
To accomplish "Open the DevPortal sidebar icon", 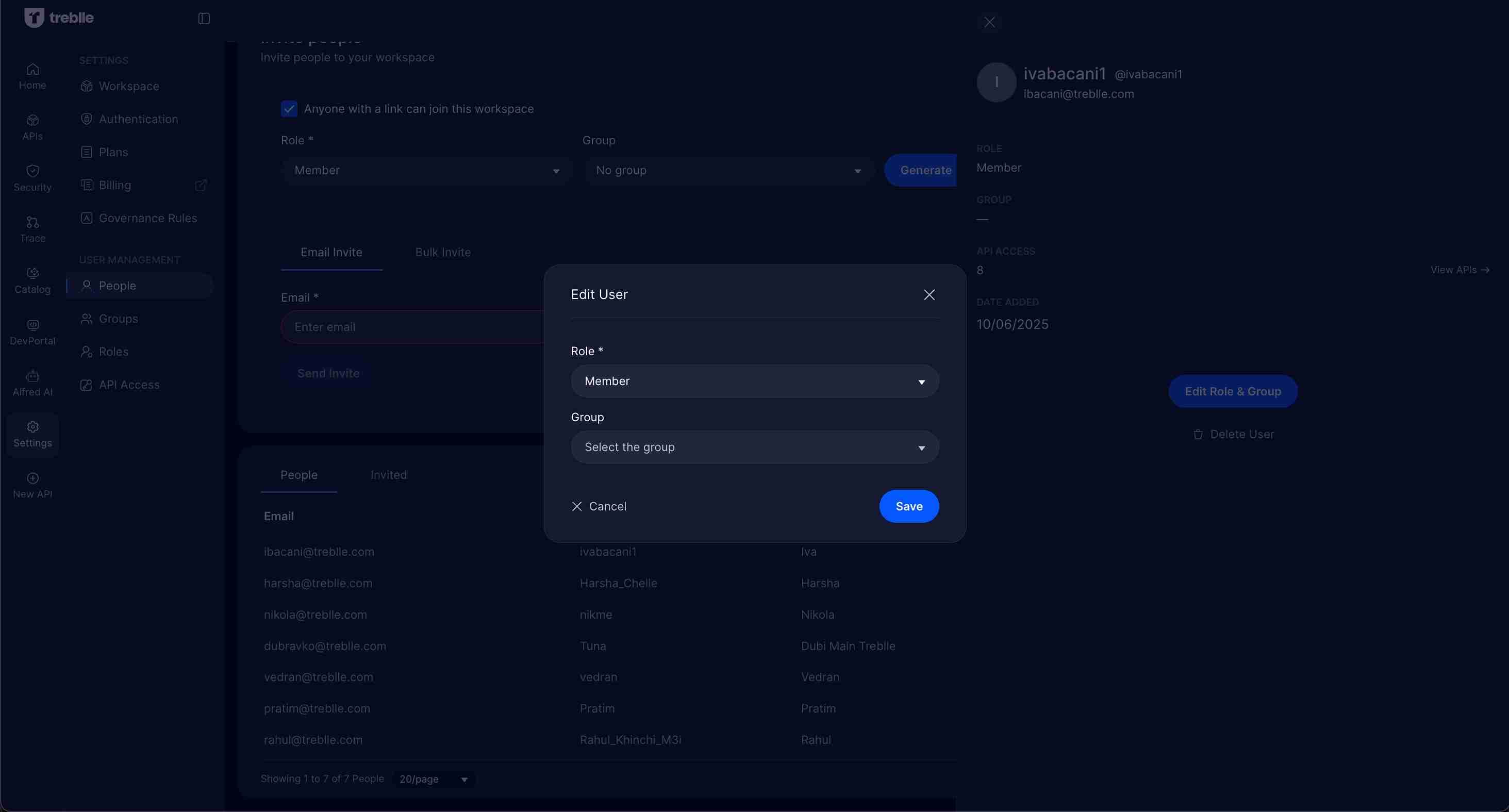I will click(33, 325).
